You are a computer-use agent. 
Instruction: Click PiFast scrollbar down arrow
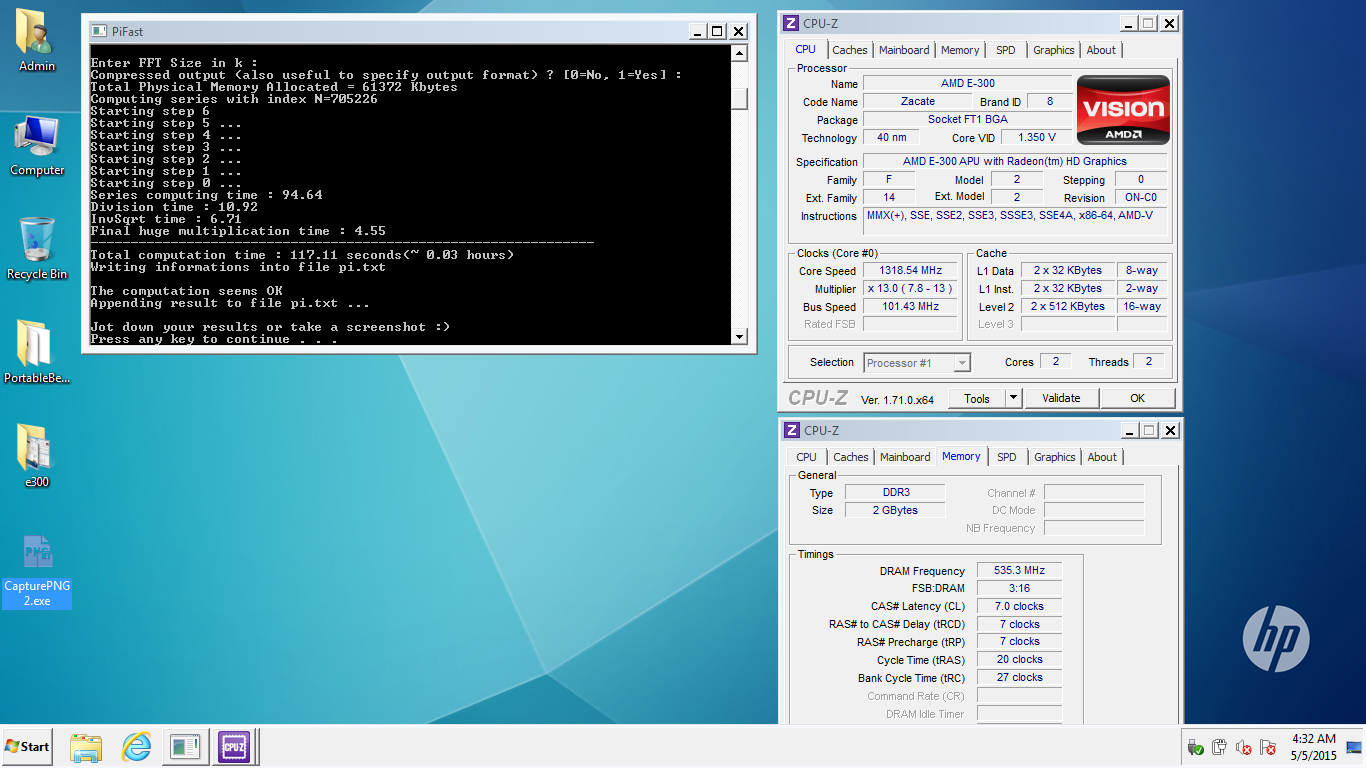(x=739, y=336)
